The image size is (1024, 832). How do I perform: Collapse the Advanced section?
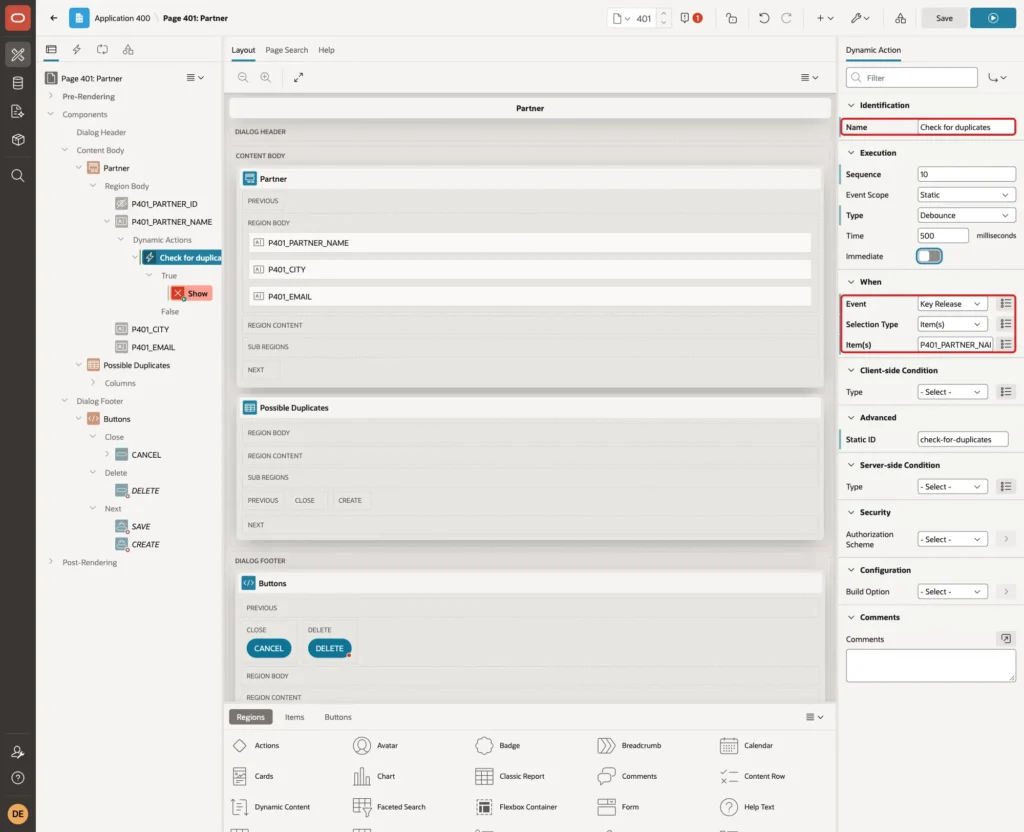click(x=851, y=417)
